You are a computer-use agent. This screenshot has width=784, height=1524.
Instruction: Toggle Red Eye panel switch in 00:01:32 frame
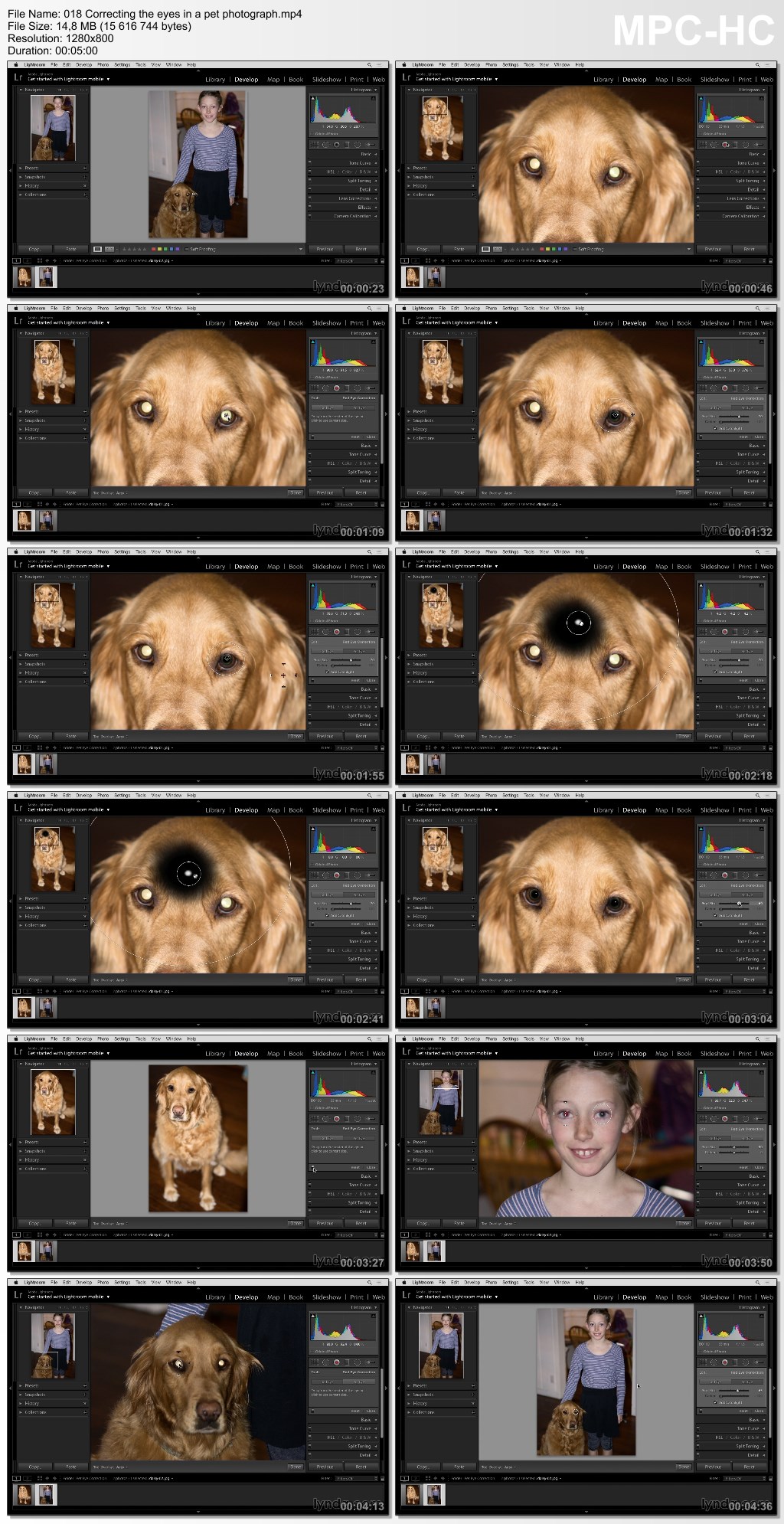tap(701, 437)
